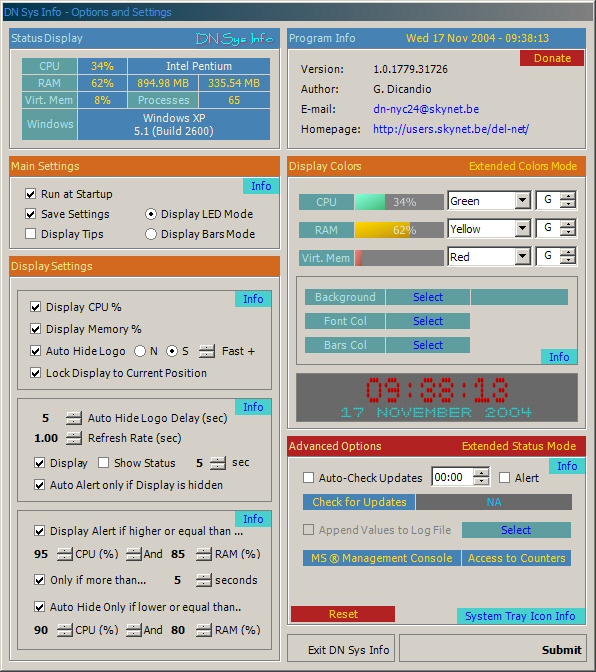Adjust the 80 RAM (%) auto hide spinner
596x672 pixels.
pyautogui.click(x=204, y=630)
